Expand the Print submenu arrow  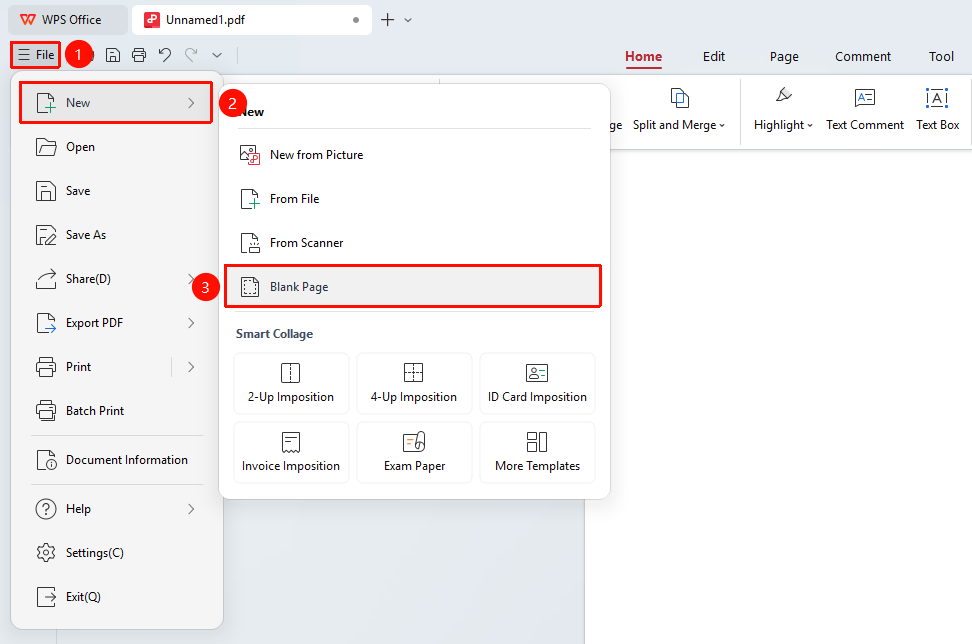click(191, 367)
